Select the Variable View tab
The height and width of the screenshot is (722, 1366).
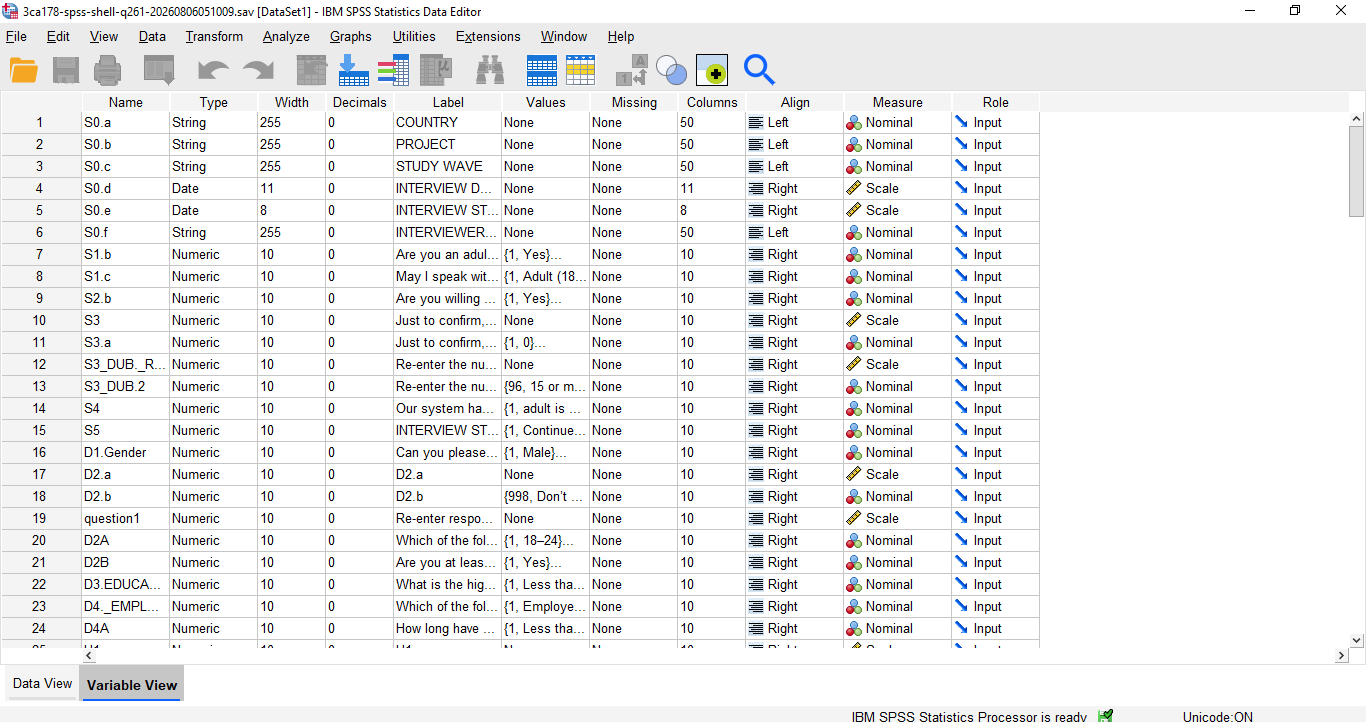pos(132,685)
